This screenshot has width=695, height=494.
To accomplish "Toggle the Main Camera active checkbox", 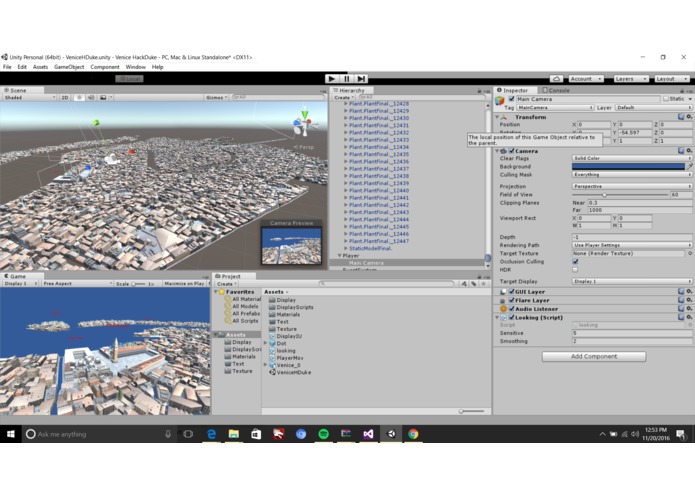I will click(x=511, y=99).
